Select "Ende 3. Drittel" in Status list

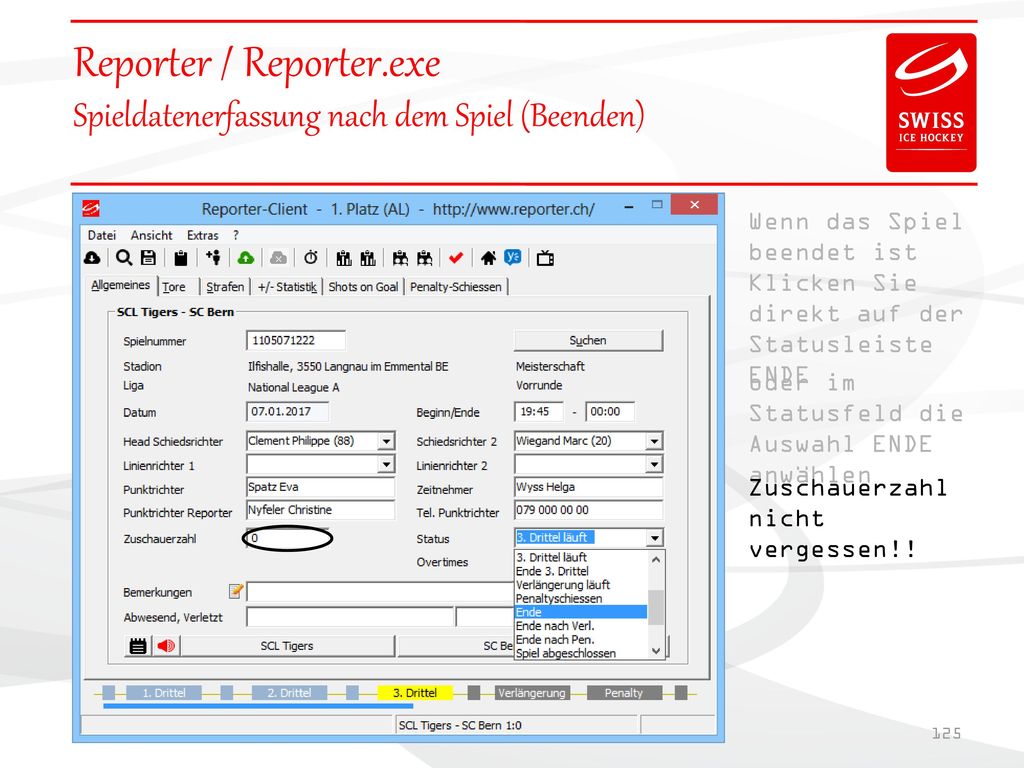tap(581, 571)
